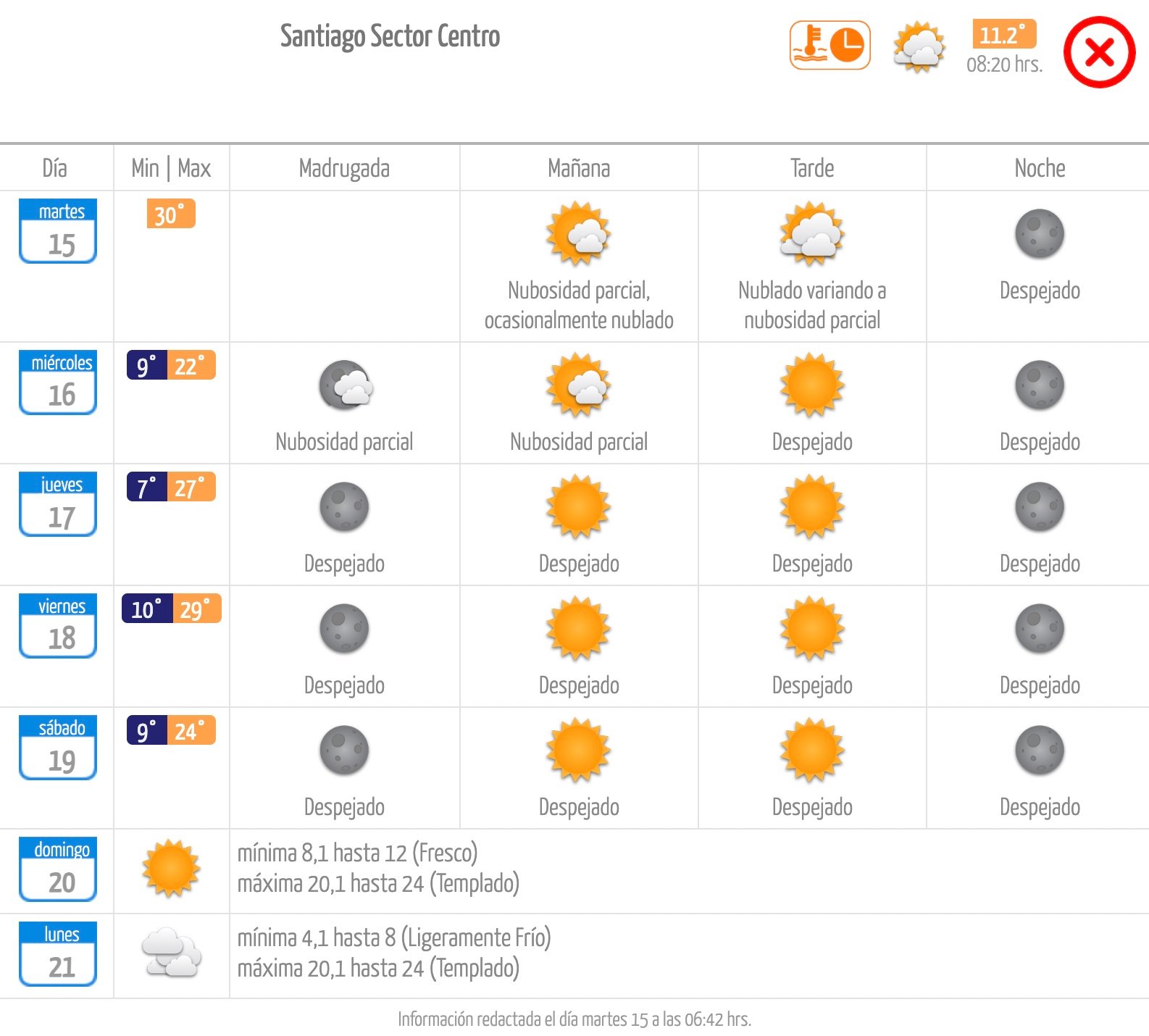The image size is (1149, 1036).
Task: Click Wednesday madrugada moon-with-cloud icon
Action: pos(346,385)
